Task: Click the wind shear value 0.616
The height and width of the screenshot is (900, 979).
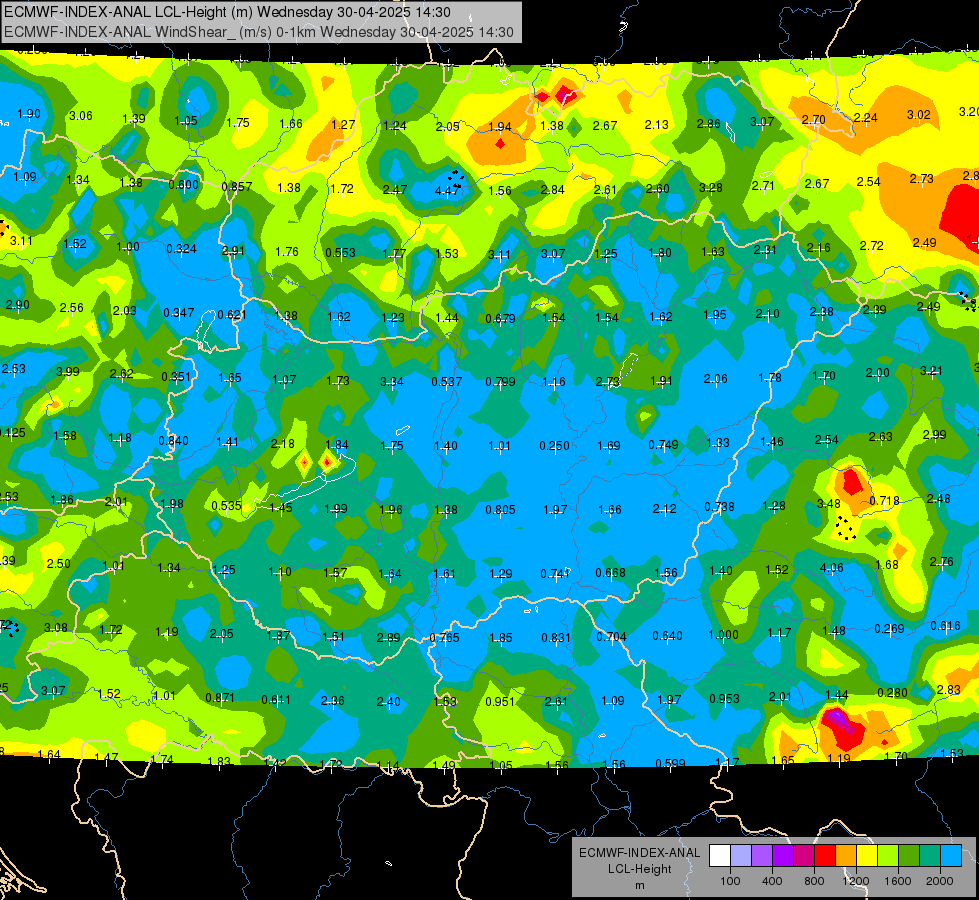Action: point(945,626)
